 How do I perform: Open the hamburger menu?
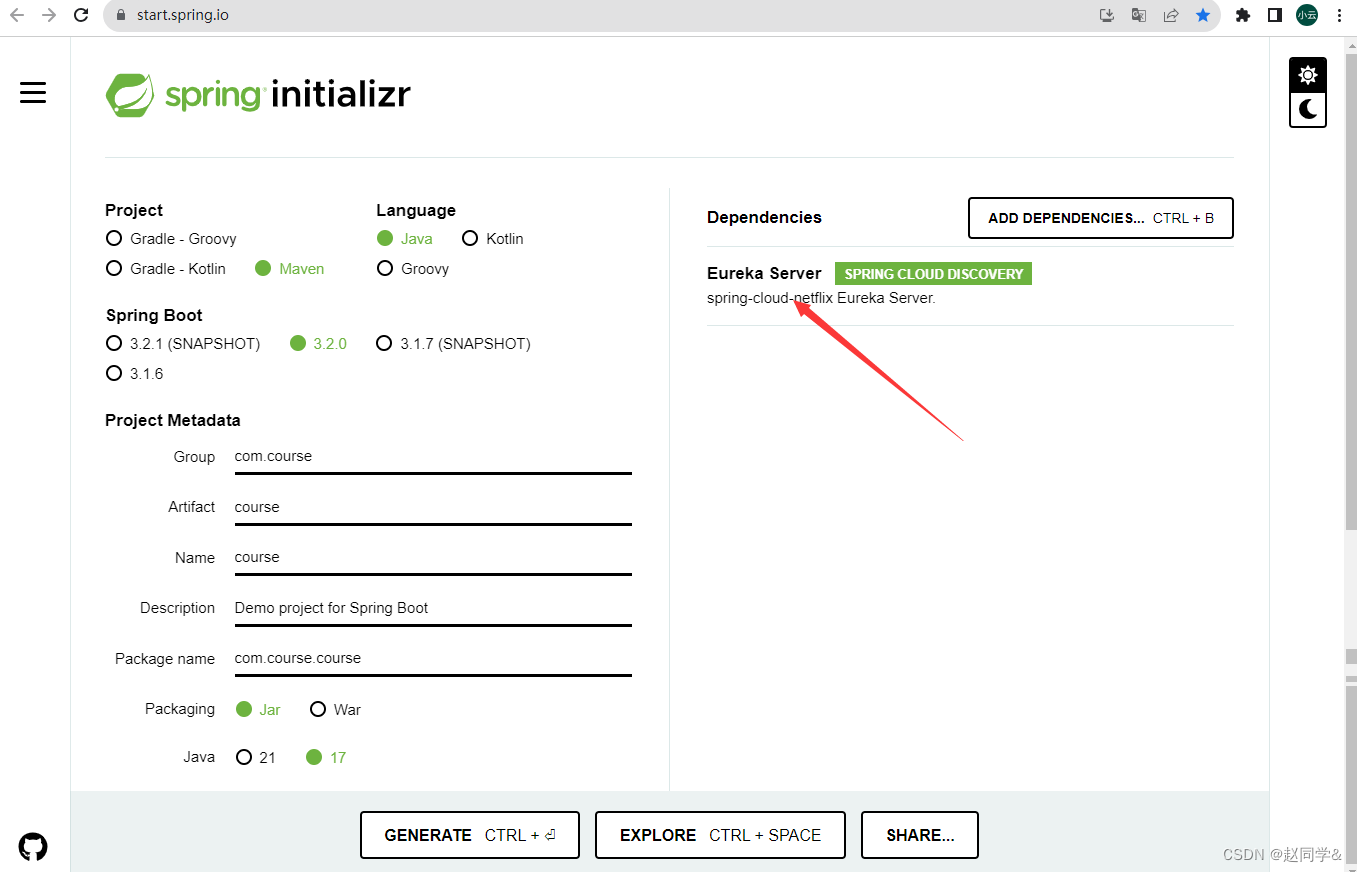click(x=33, y=93)
